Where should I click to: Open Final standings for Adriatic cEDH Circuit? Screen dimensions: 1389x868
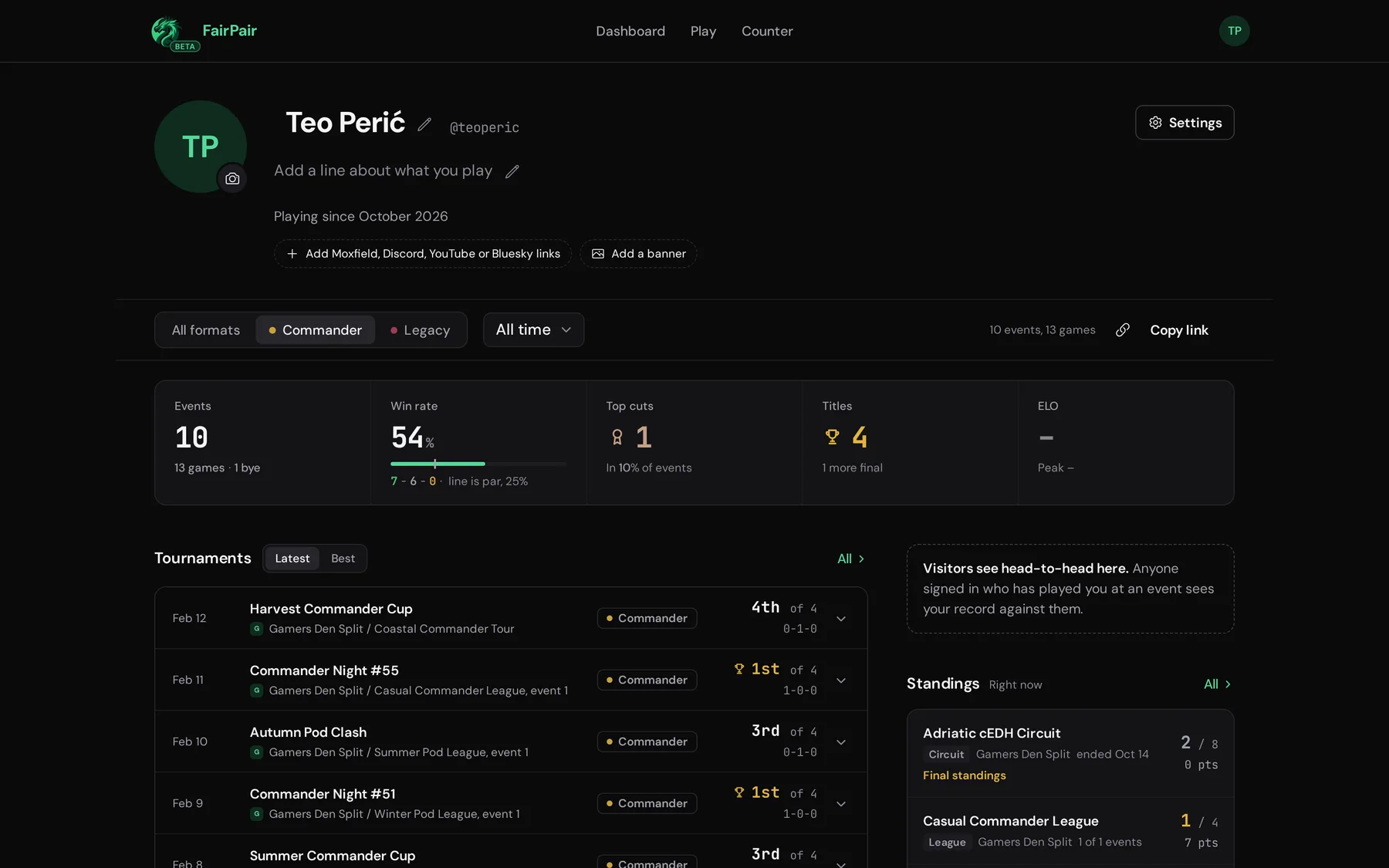964,775
